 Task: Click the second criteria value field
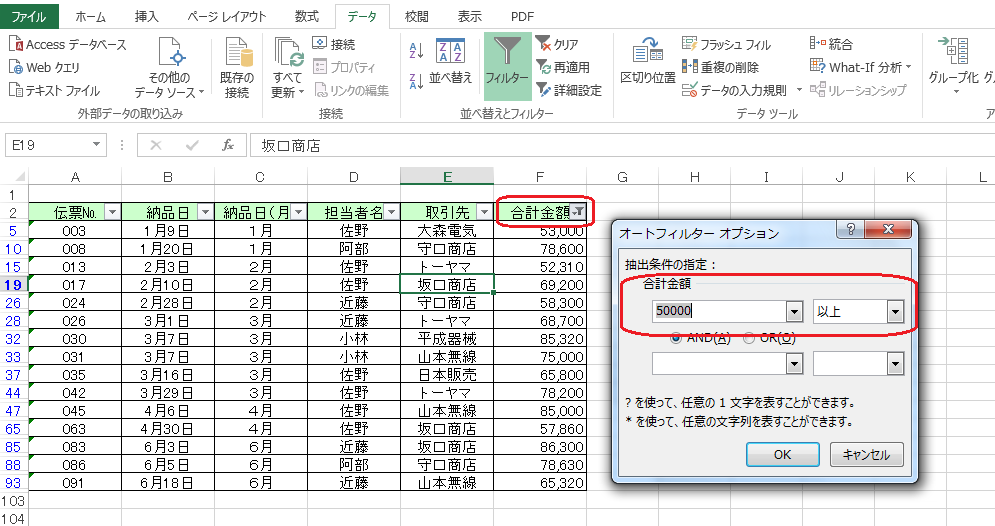click(x=719, y=364)
